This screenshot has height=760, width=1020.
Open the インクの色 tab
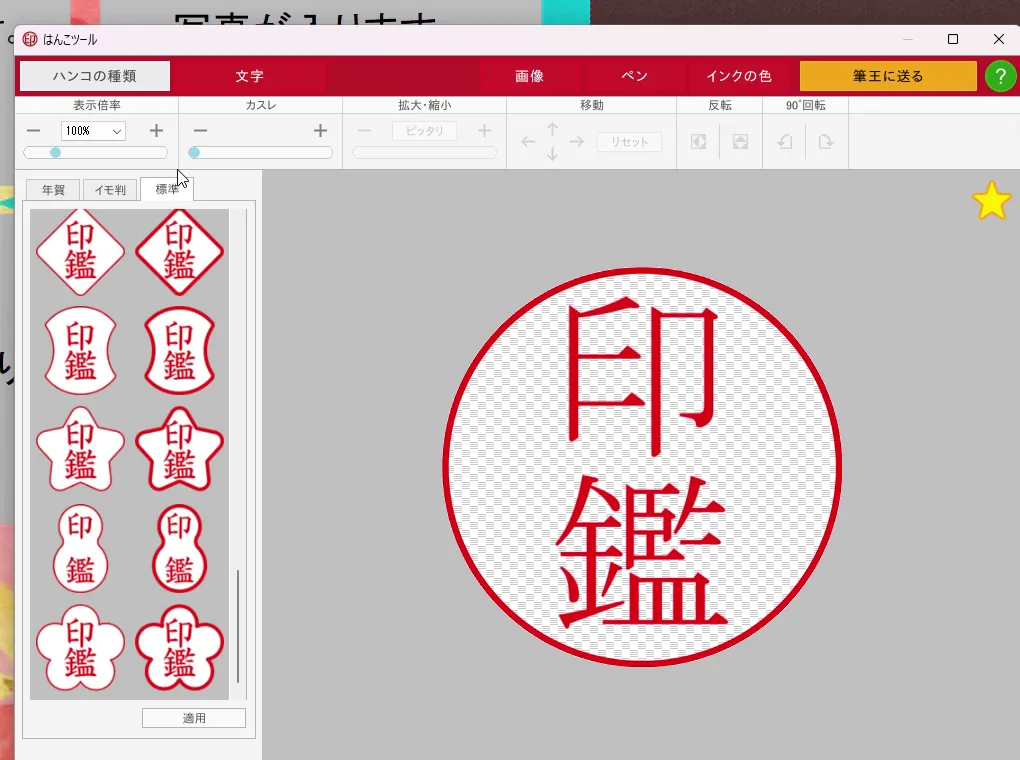click(740, 76)
